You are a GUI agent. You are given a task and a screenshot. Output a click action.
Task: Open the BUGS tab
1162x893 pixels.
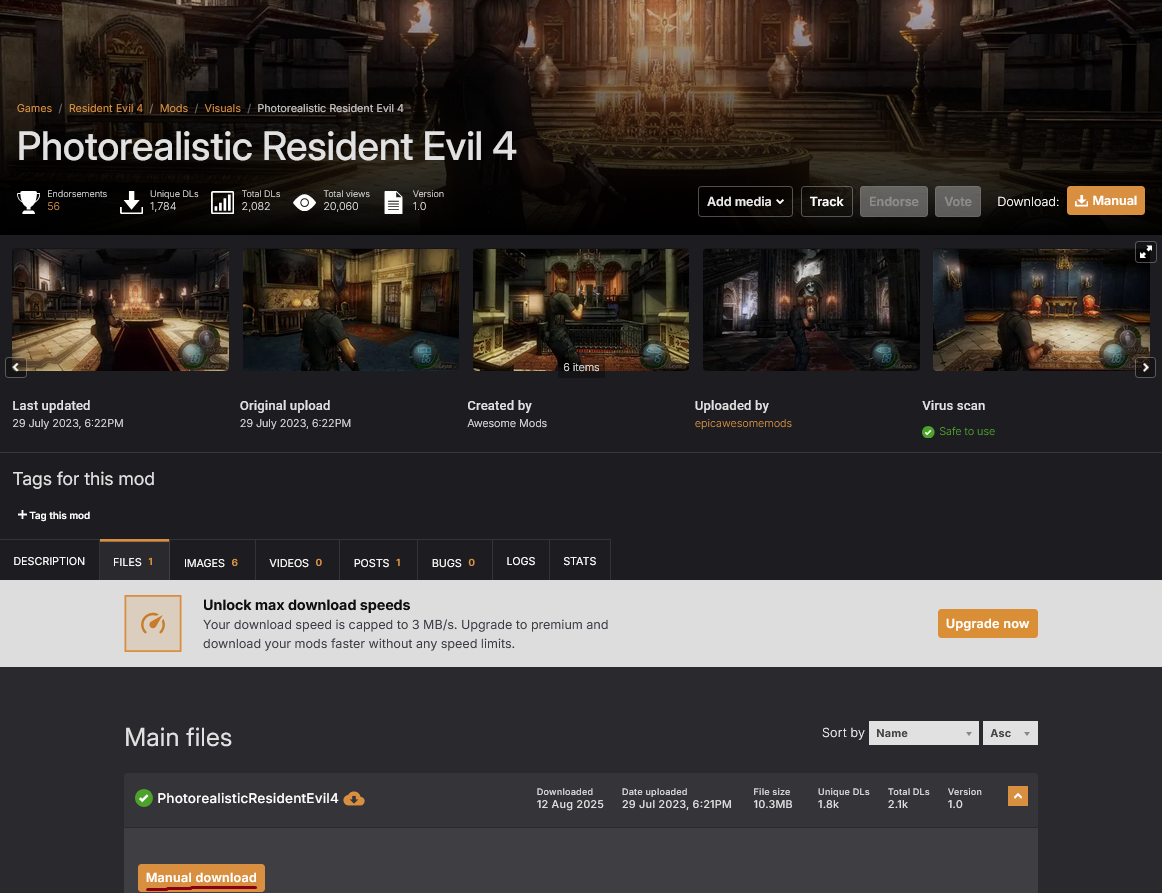[x=454, y=562]
